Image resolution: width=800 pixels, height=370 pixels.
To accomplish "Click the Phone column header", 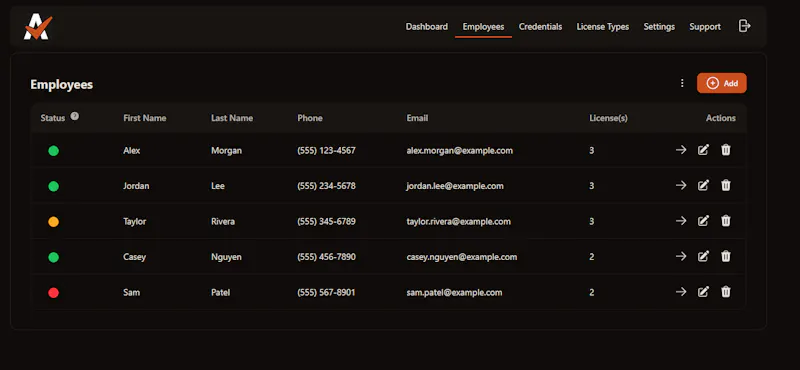I will [x=310, y=118].
